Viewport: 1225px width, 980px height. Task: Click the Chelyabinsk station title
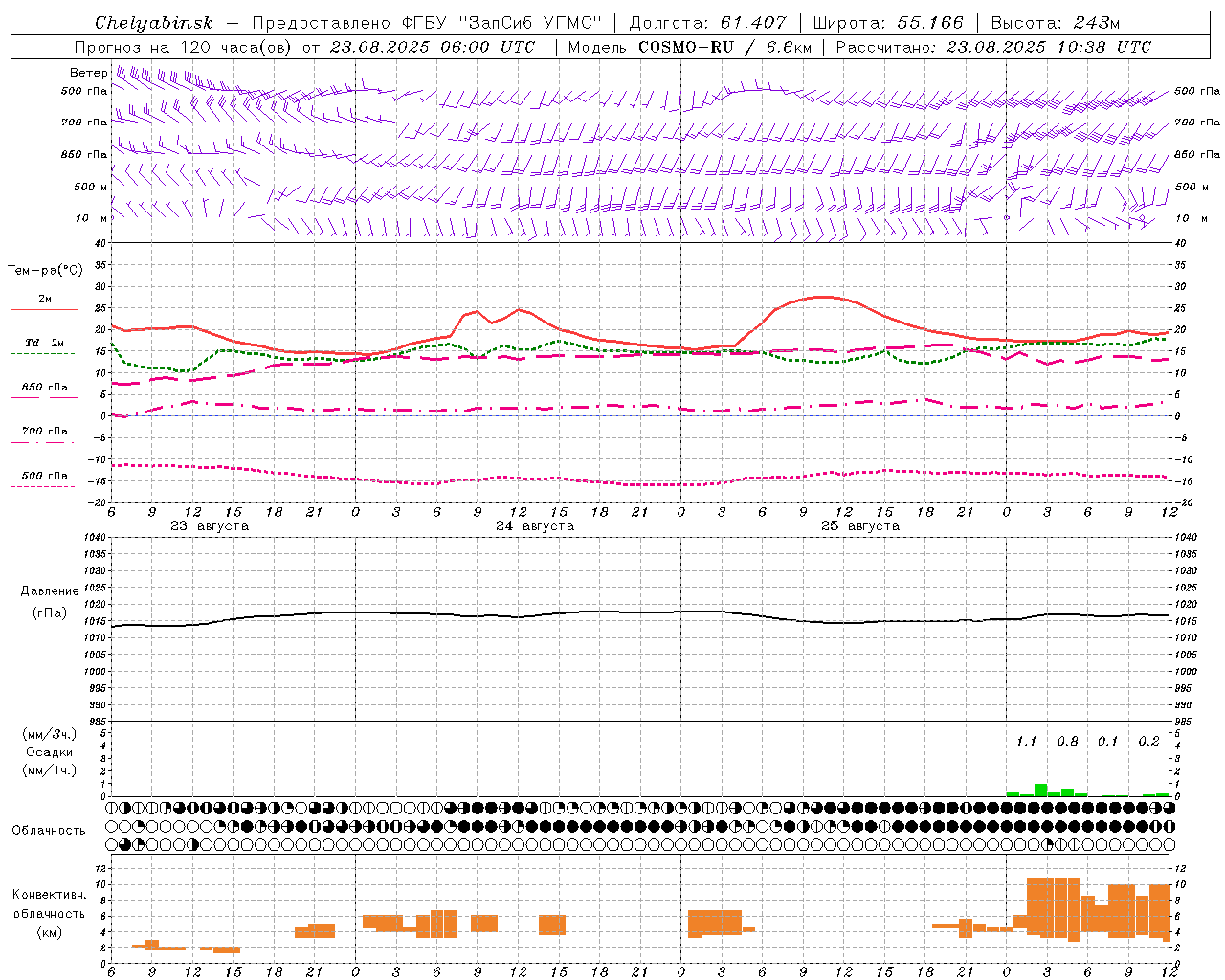pyautogui.click(x=153, y=23)
